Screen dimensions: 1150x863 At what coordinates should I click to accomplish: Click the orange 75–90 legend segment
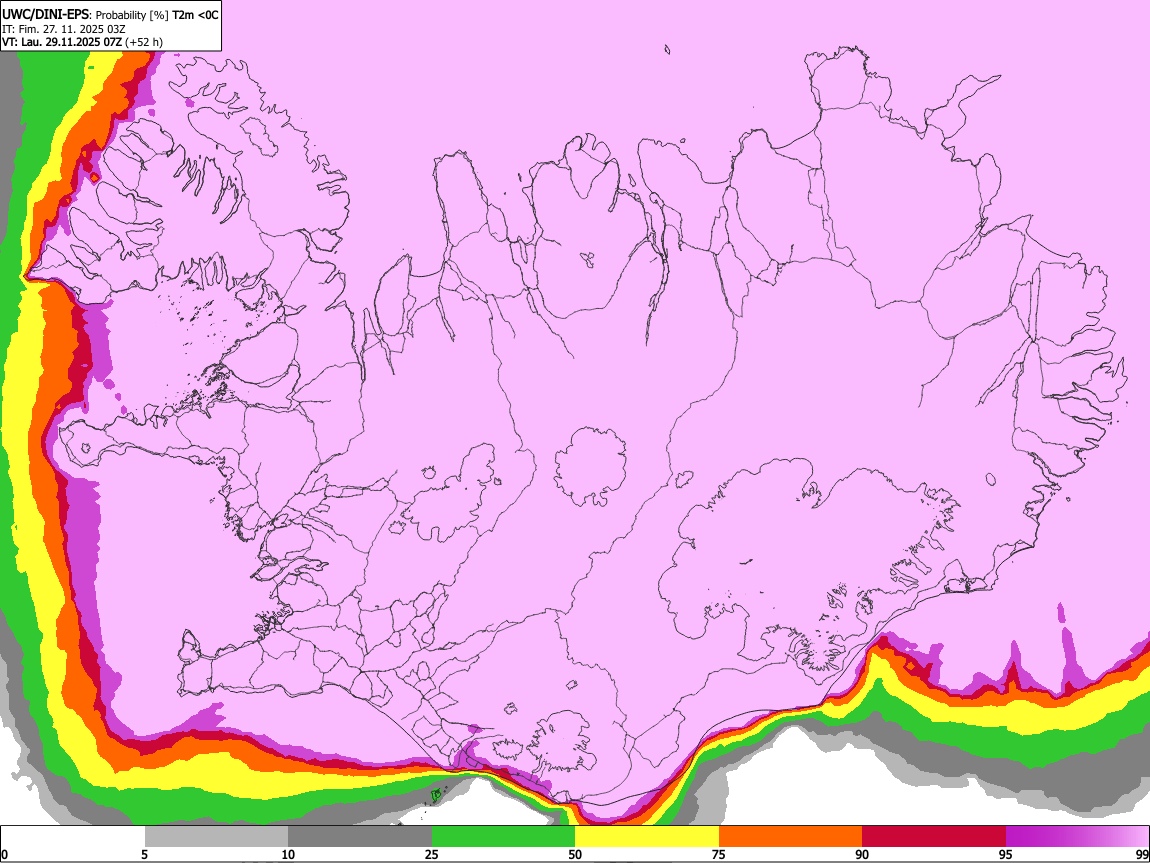(790, 836)
